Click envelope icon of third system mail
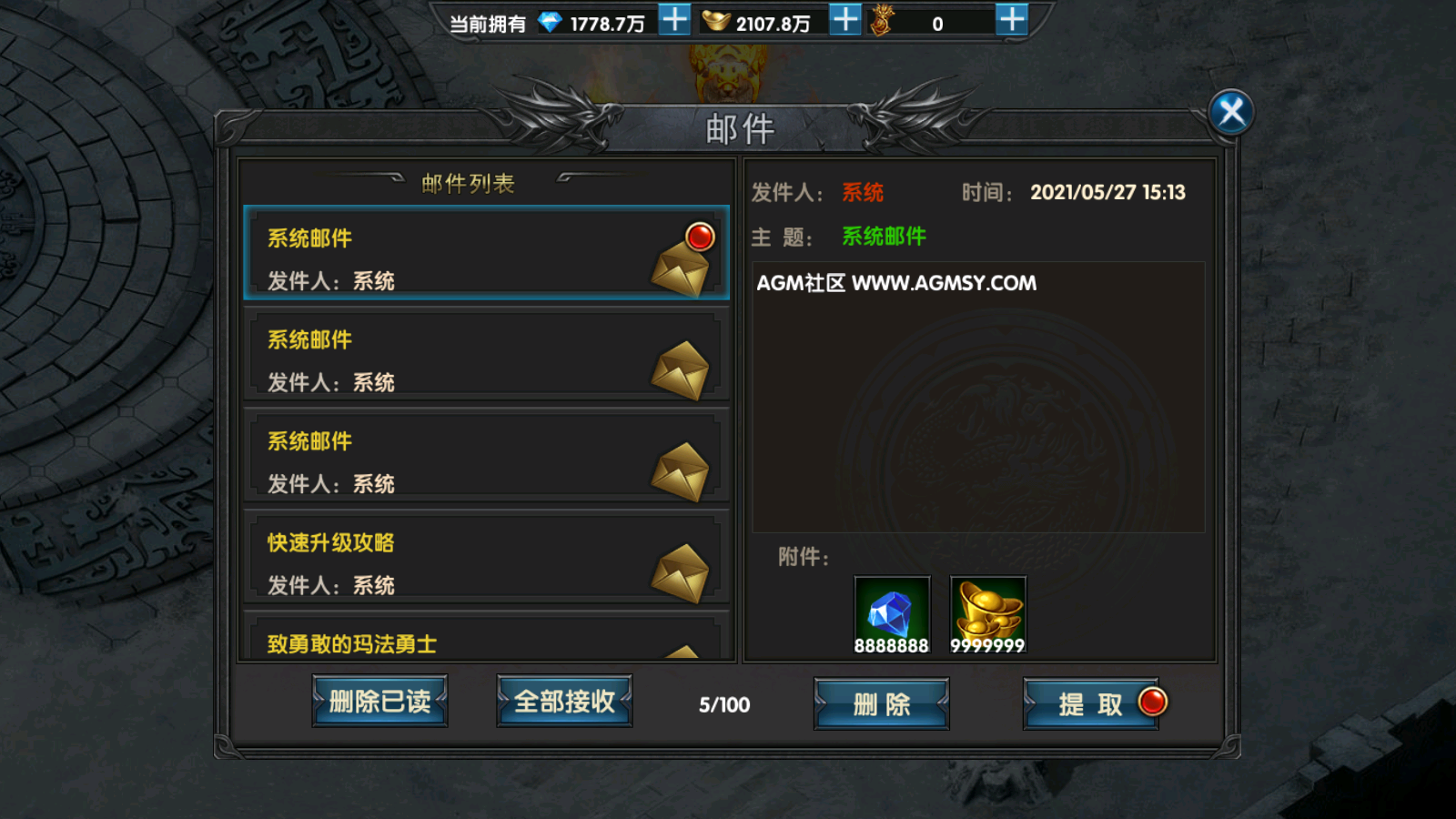 click(681, 471)
